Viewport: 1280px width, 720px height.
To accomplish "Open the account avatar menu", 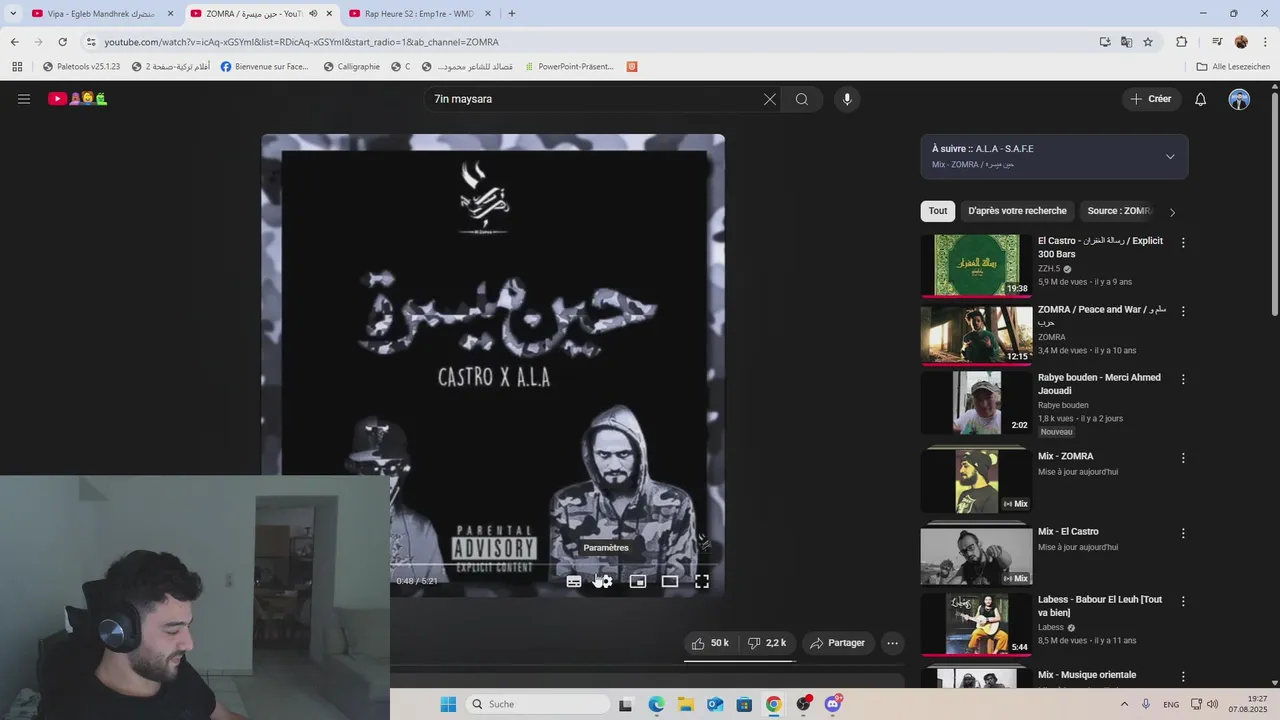I will pyautogui.click(x=1239, y=99).
